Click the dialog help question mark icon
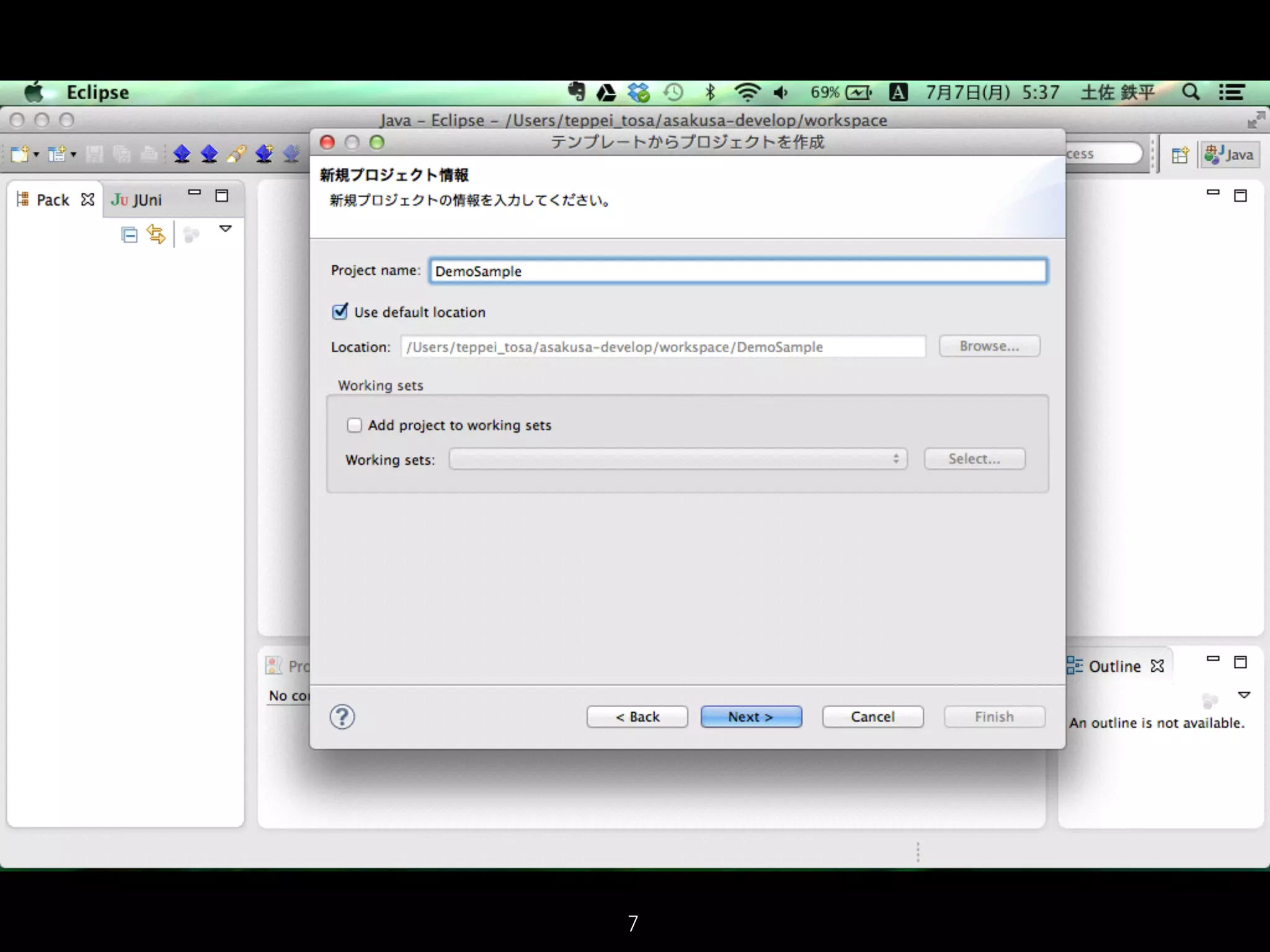 (342, 717)
